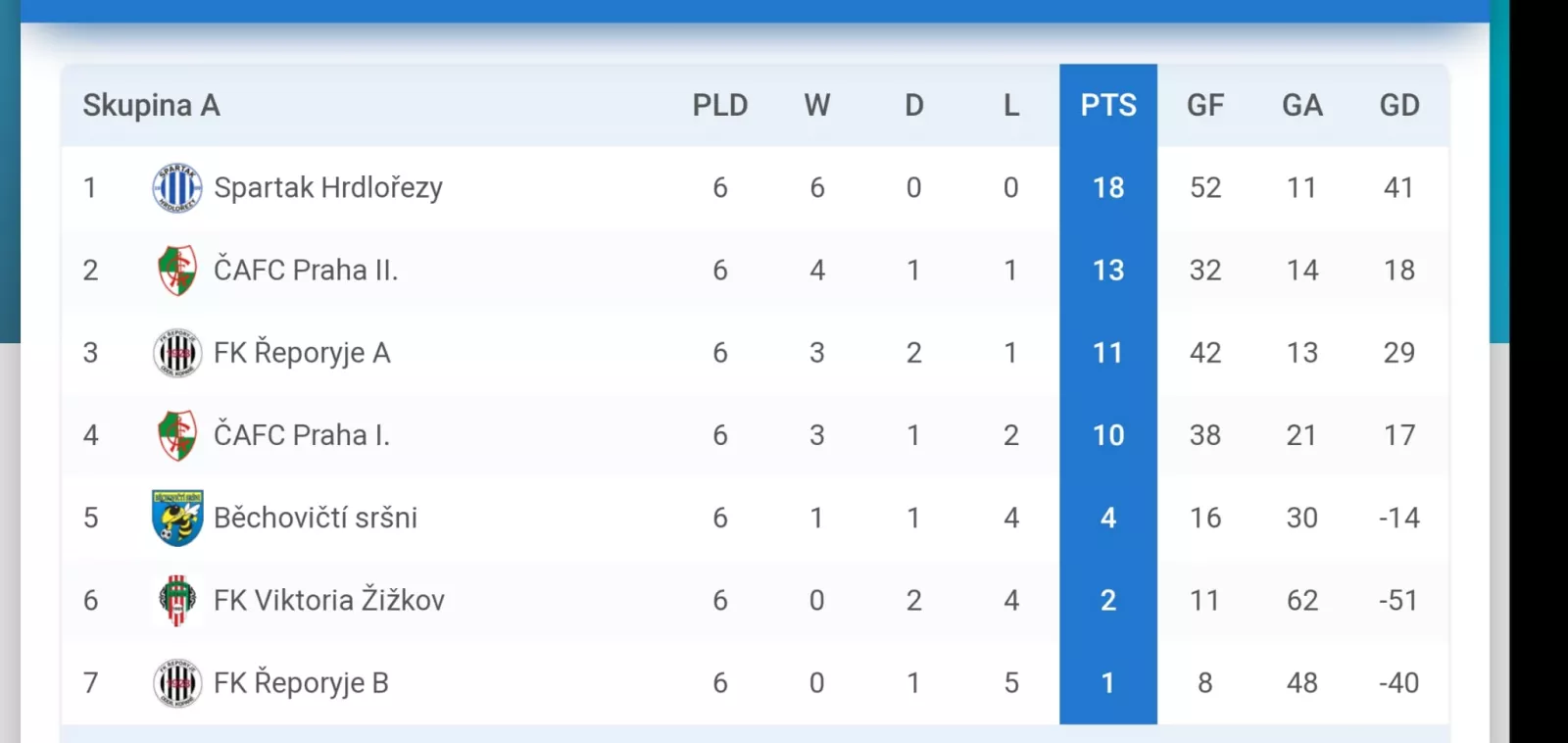Open the FK Řeporyje B team name
Screen dimensions: 1568x743
coord(301,683)
